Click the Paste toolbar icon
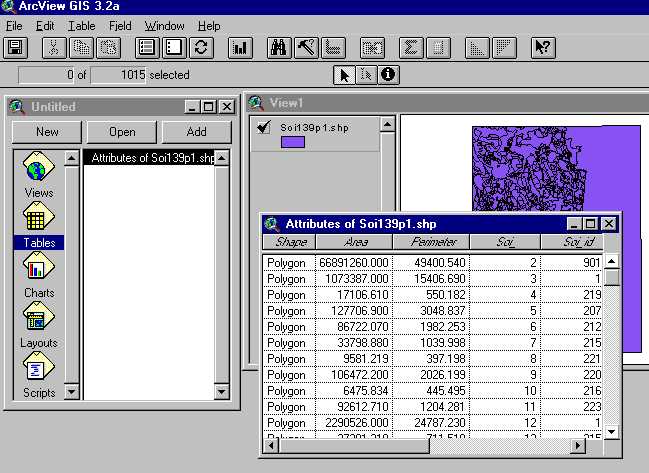The height and width of the screenshot is (473, 649). click(x=108, y=48)
